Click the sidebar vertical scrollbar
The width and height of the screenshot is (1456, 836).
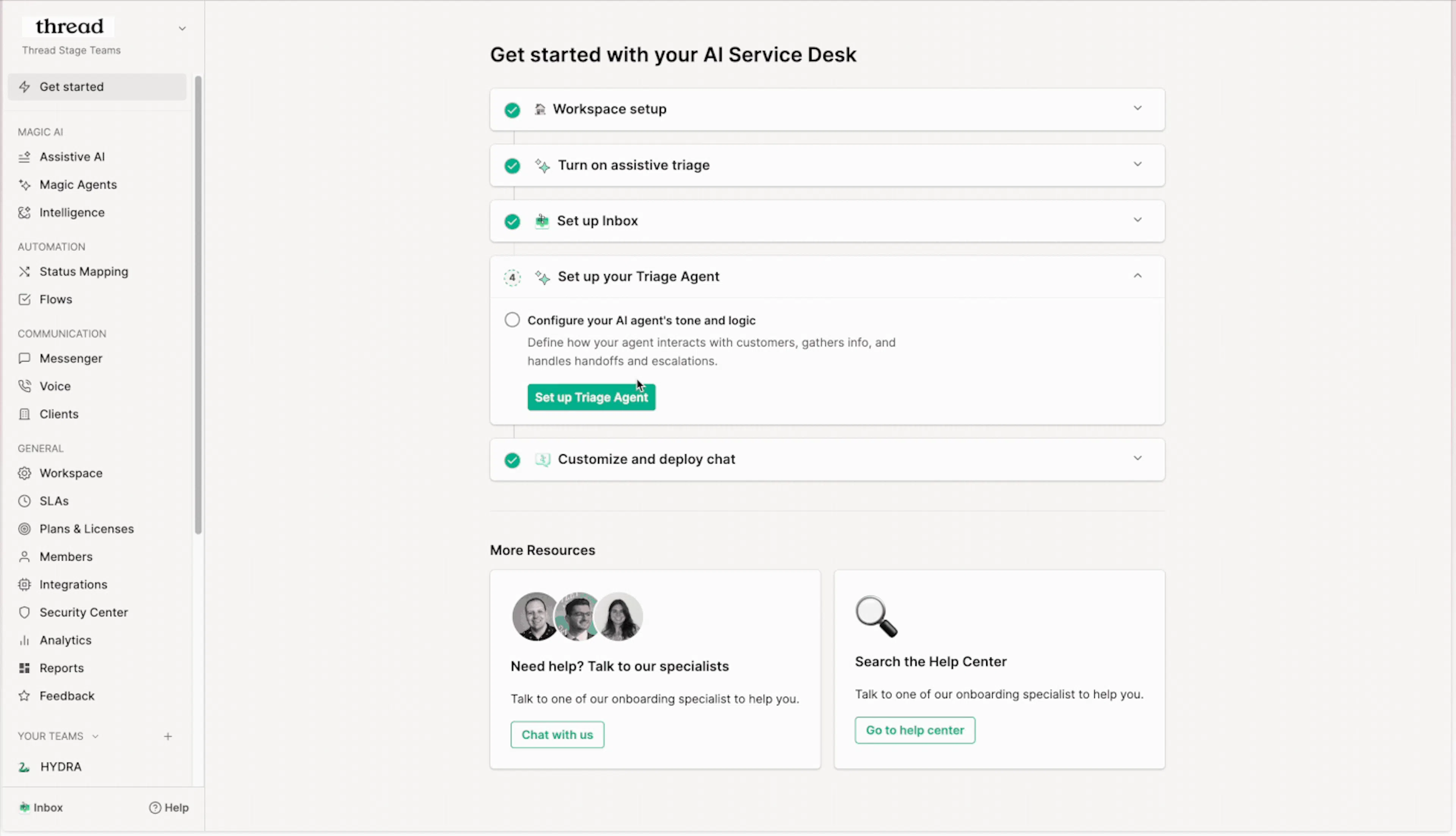pyautogui.click(x=198, y=304)
